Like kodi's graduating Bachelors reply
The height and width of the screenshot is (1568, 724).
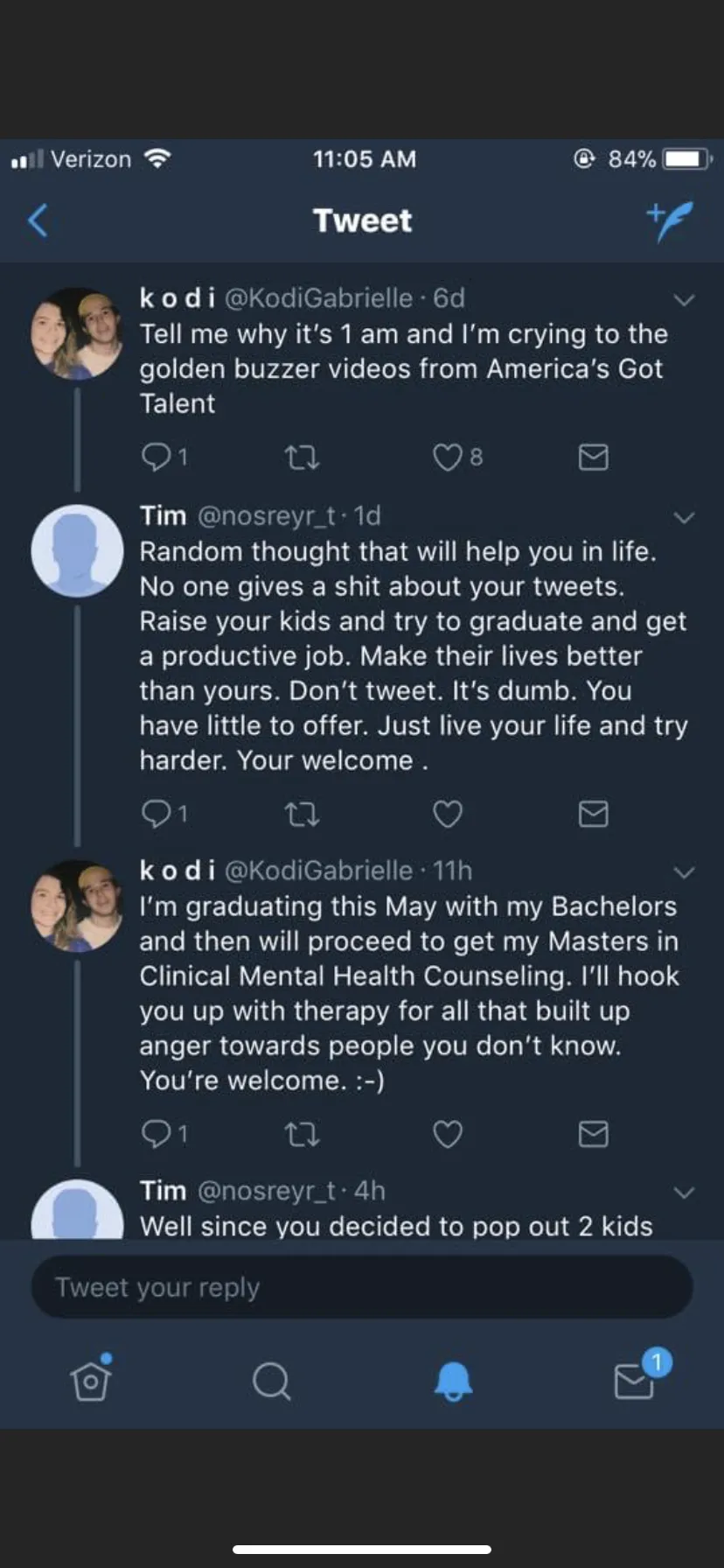448,1135
